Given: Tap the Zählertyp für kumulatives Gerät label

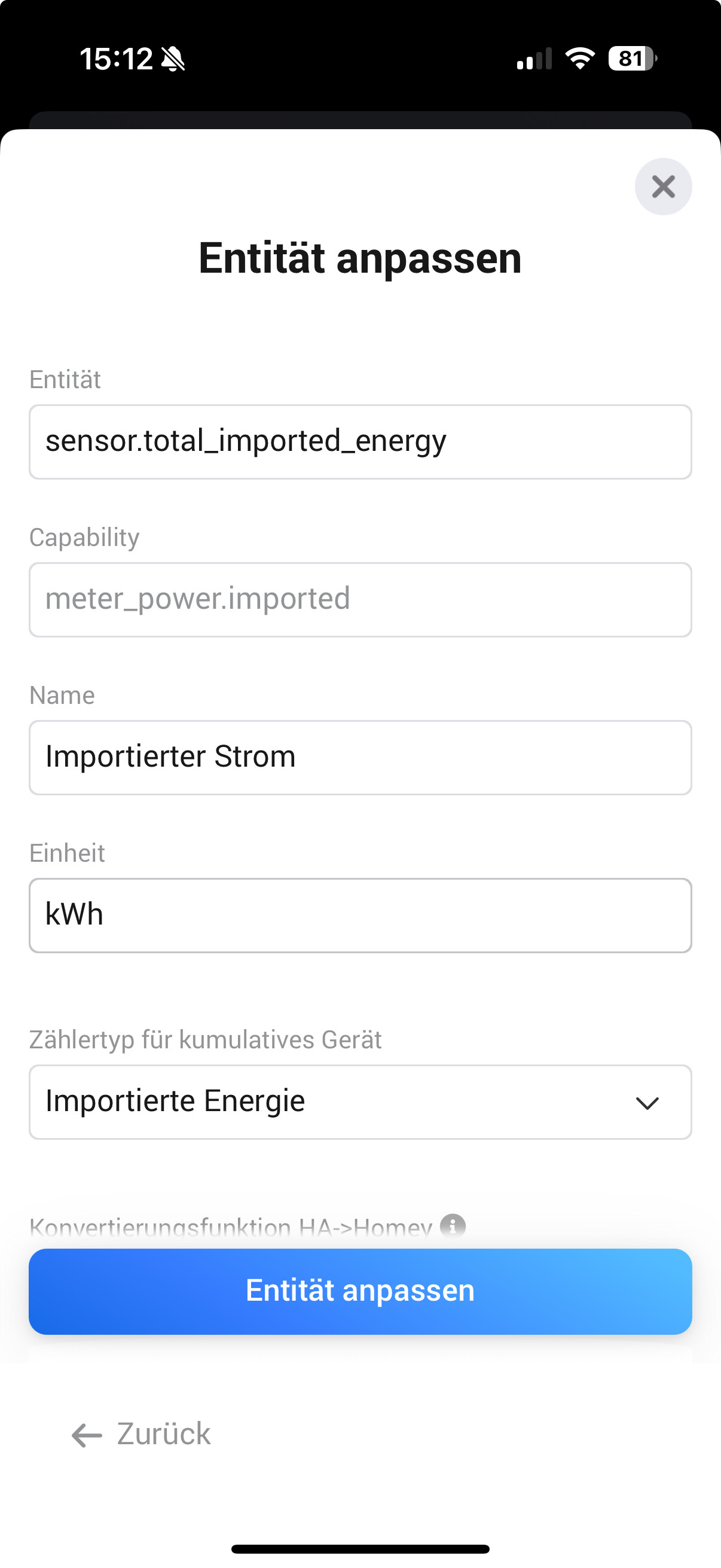Looking at the screenshot, I should tap(205, 1039).
